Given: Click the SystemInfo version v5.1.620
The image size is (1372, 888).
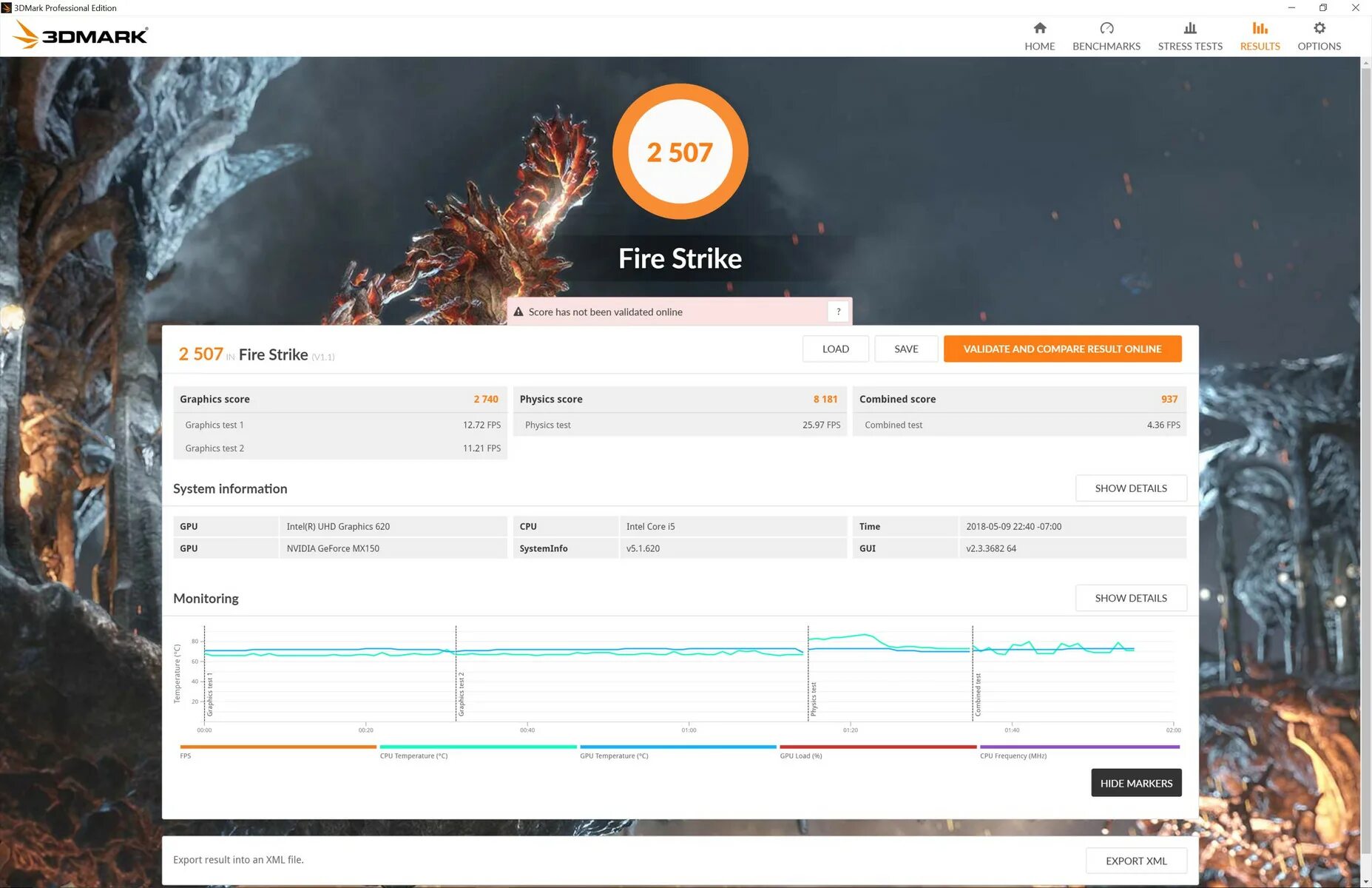Looking at the screenshot, I should coord(643,549).
